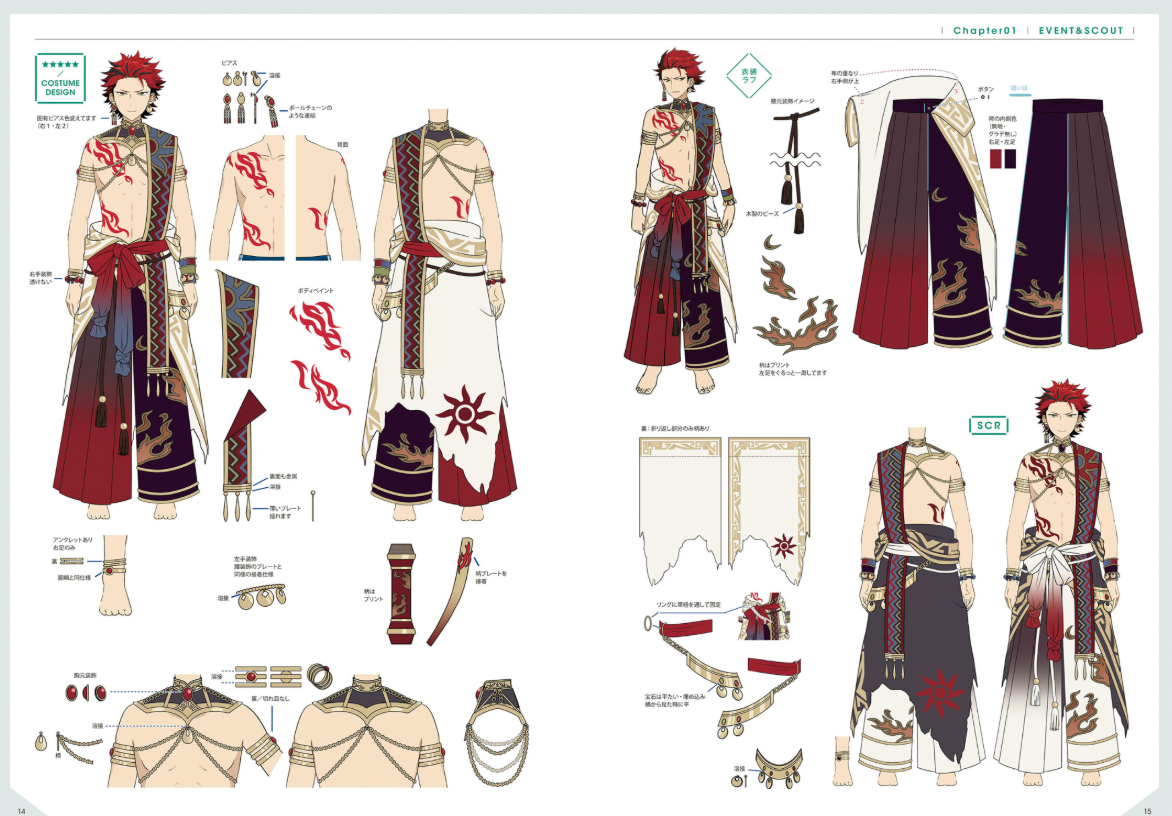Select the rough sketch full-body figure on page 15
Screen dimensions: 1172x816
(680, 221)
